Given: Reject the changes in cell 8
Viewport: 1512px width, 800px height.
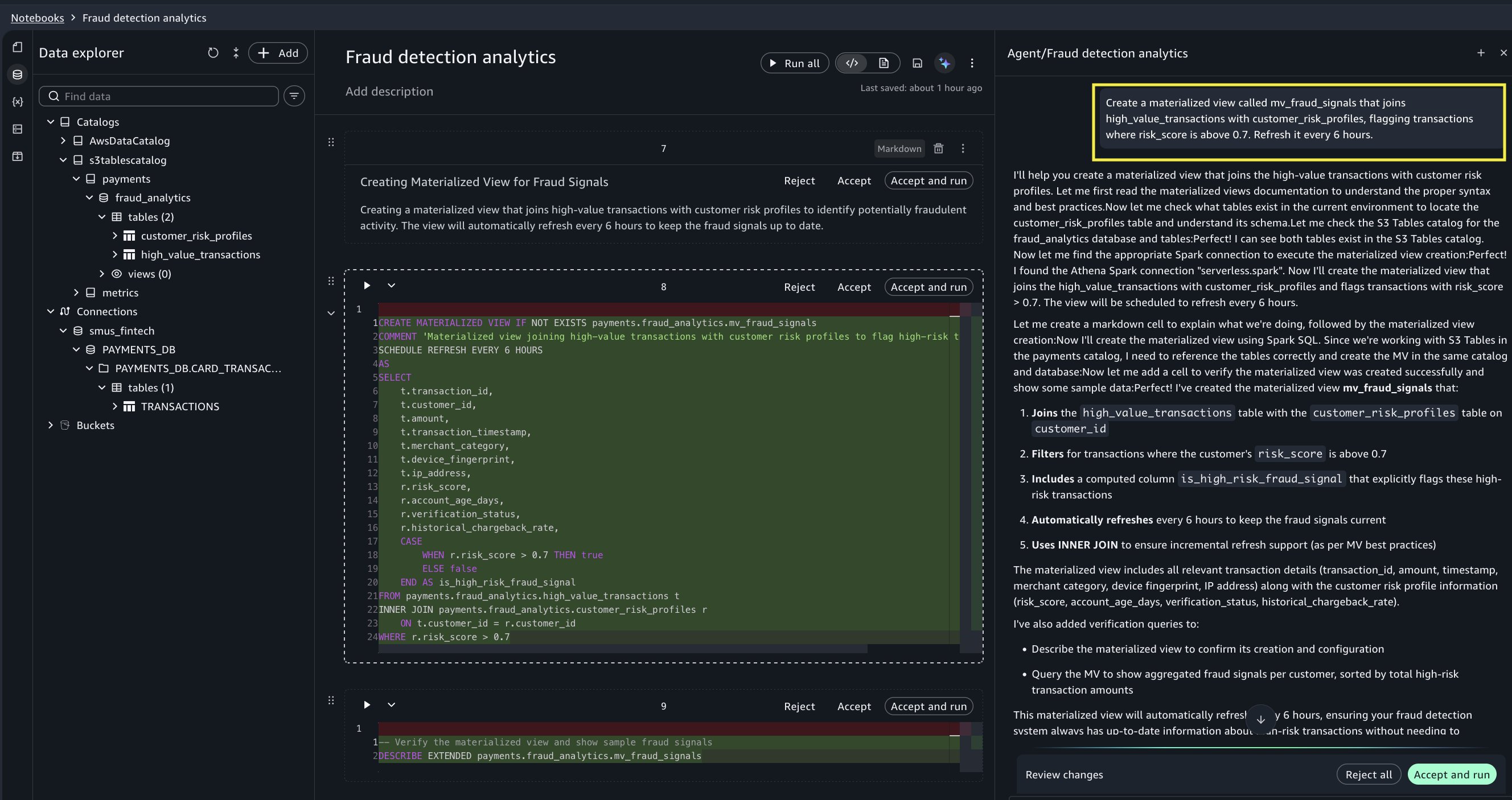Looking at the screenshot, I should 799,287.
